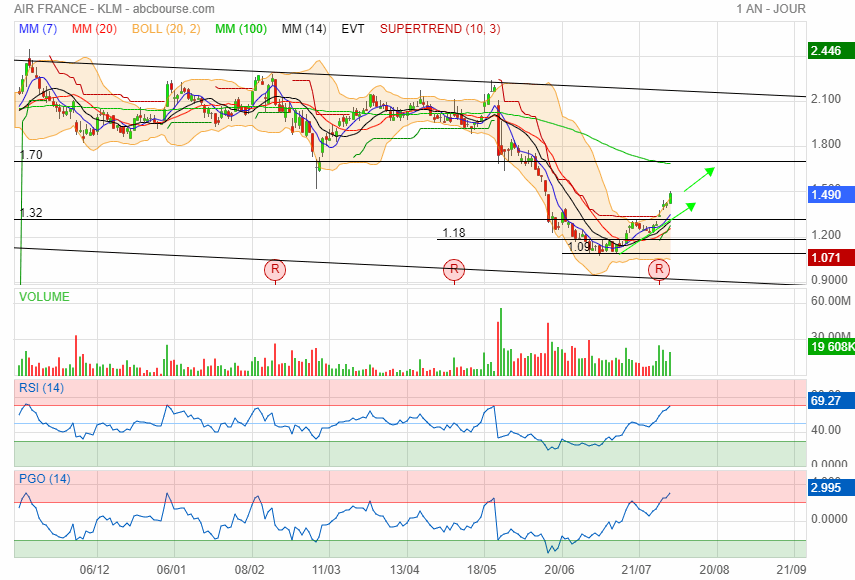Click the 69.27 RSI value tag
Screen dimensions: 855x580
[x=830, y=401]
